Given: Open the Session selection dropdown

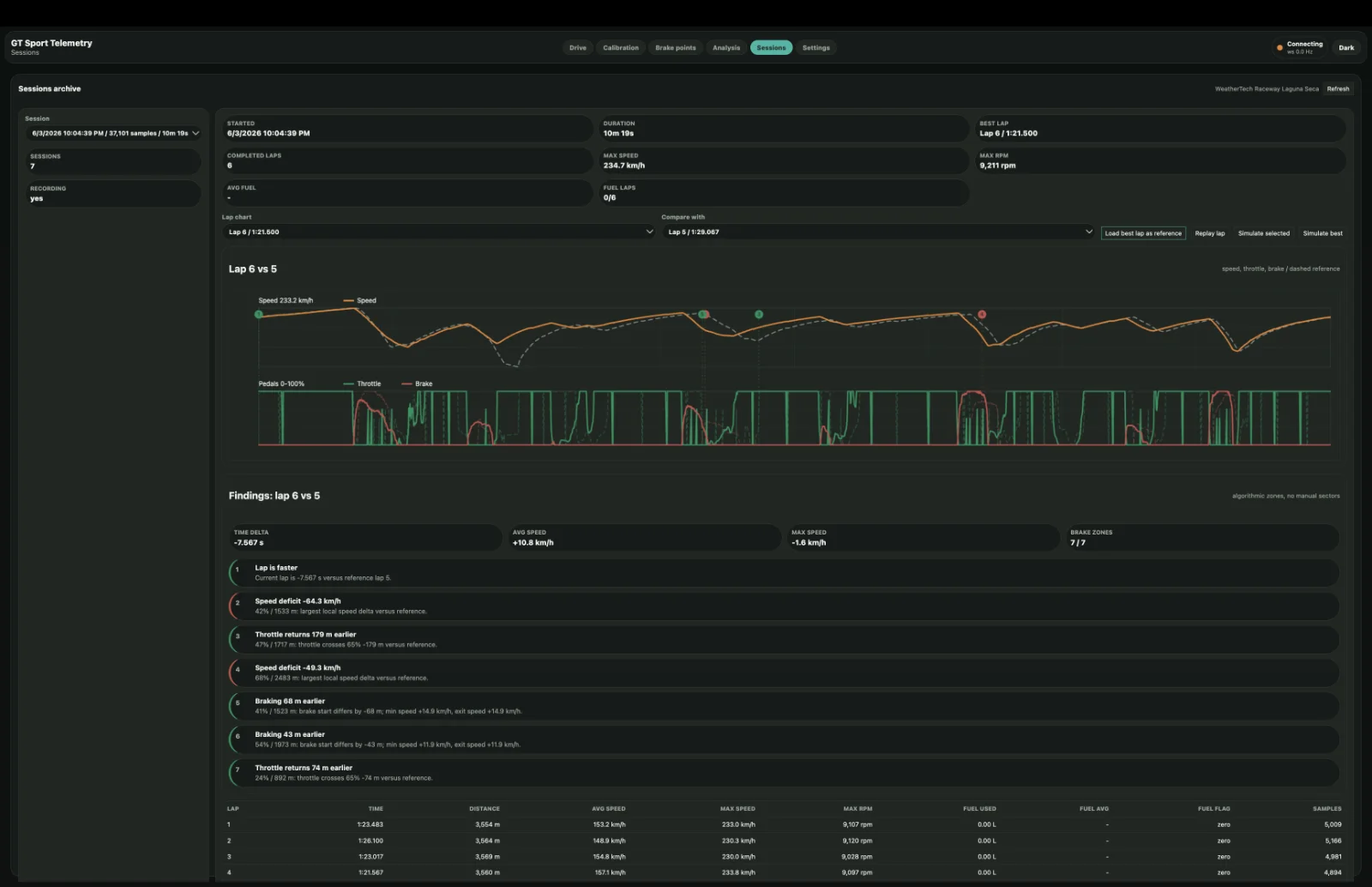Looking at the screenshot, I should [114, 133].
